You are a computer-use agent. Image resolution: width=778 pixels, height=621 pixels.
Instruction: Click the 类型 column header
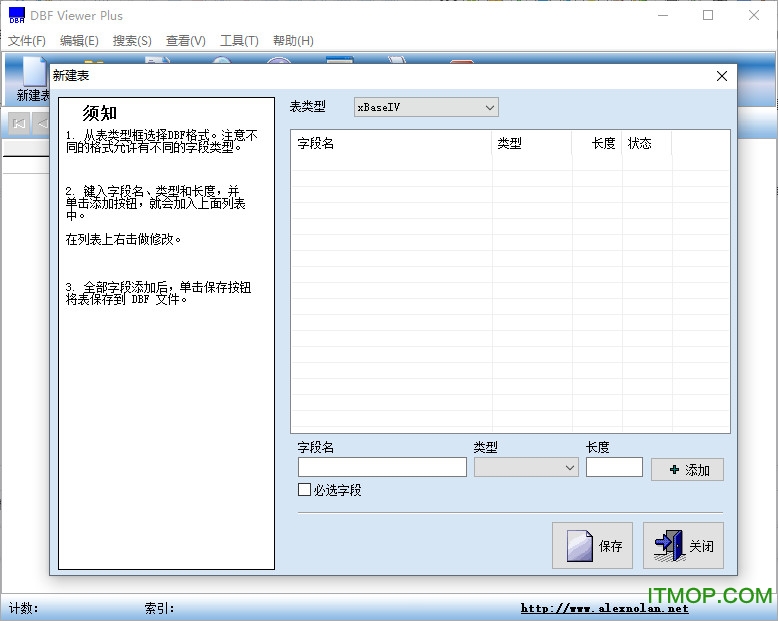pyautogui.click(x=531, y=143)
